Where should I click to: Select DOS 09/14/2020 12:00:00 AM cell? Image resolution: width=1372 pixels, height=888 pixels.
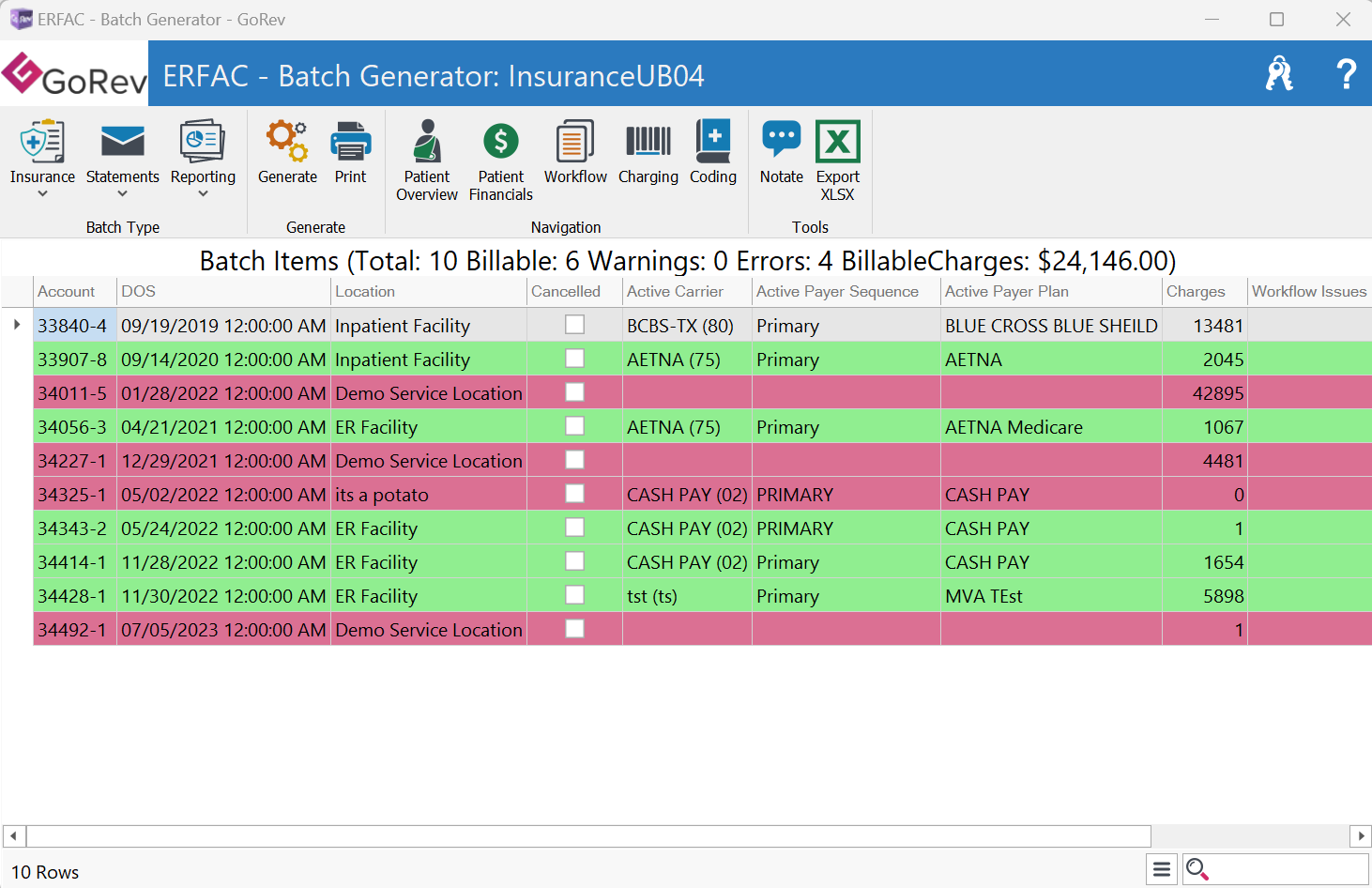[223, 360]
